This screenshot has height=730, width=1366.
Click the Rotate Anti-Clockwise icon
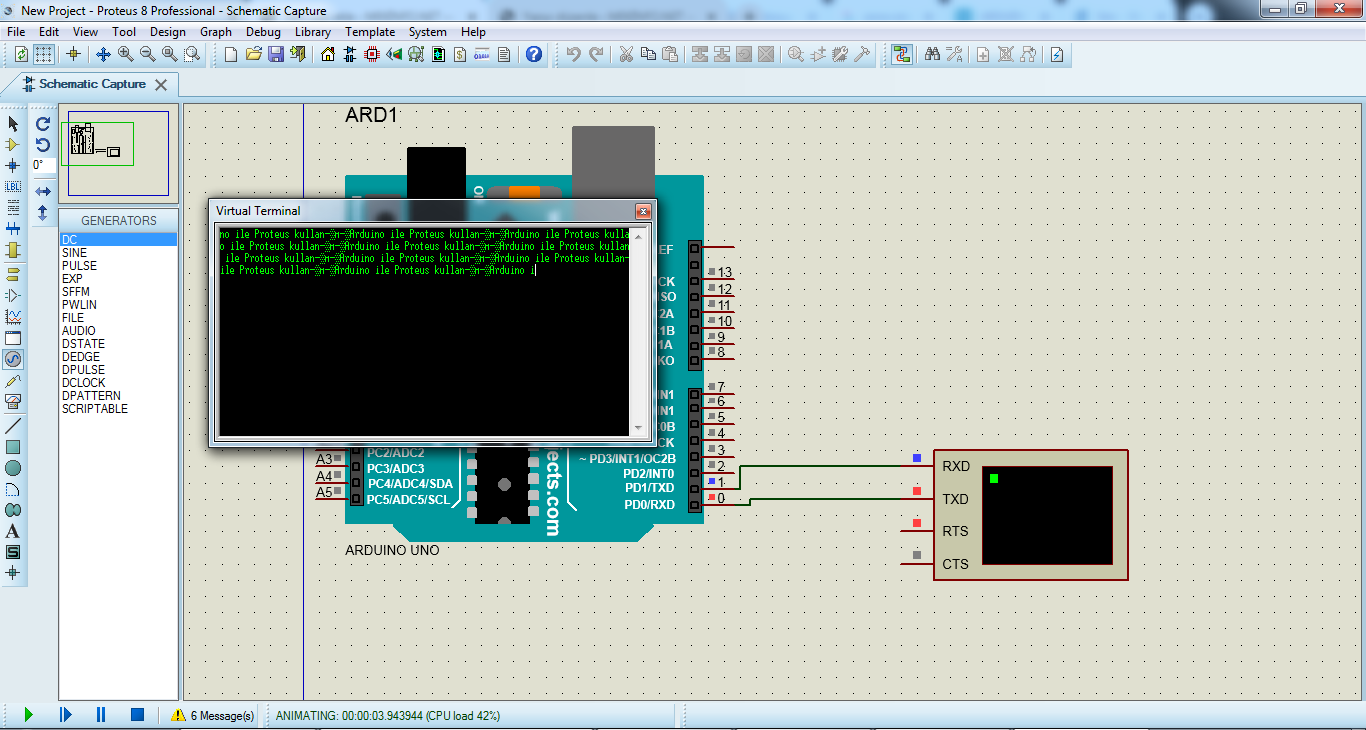43,145
